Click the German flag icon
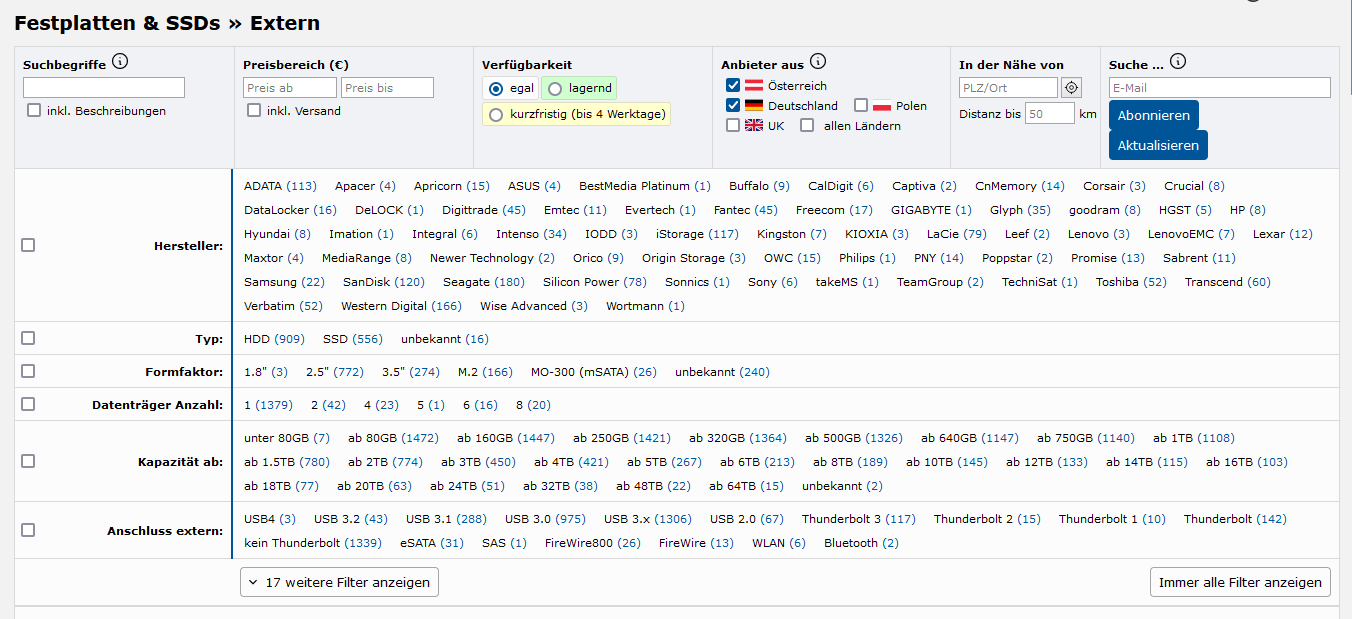 [755, 106]
